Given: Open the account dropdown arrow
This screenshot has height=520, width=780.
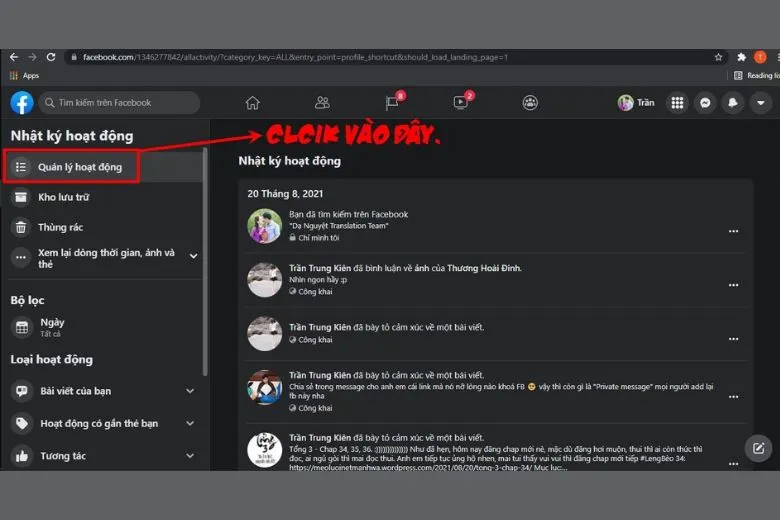Looking at the screenshot, I should pos(761,103).
